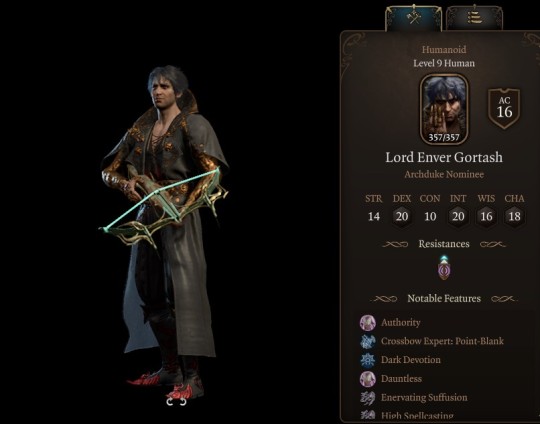Screen dimensions: 540x424
Task: Click the WIS 16 ability score
Action: 486,217
